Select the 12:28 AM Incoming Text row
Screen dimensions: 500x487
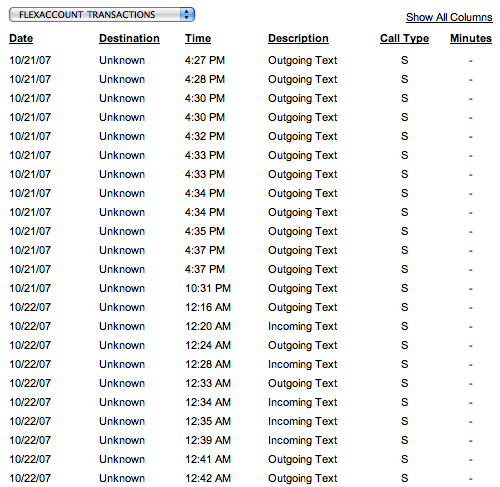tap(250, 364)
